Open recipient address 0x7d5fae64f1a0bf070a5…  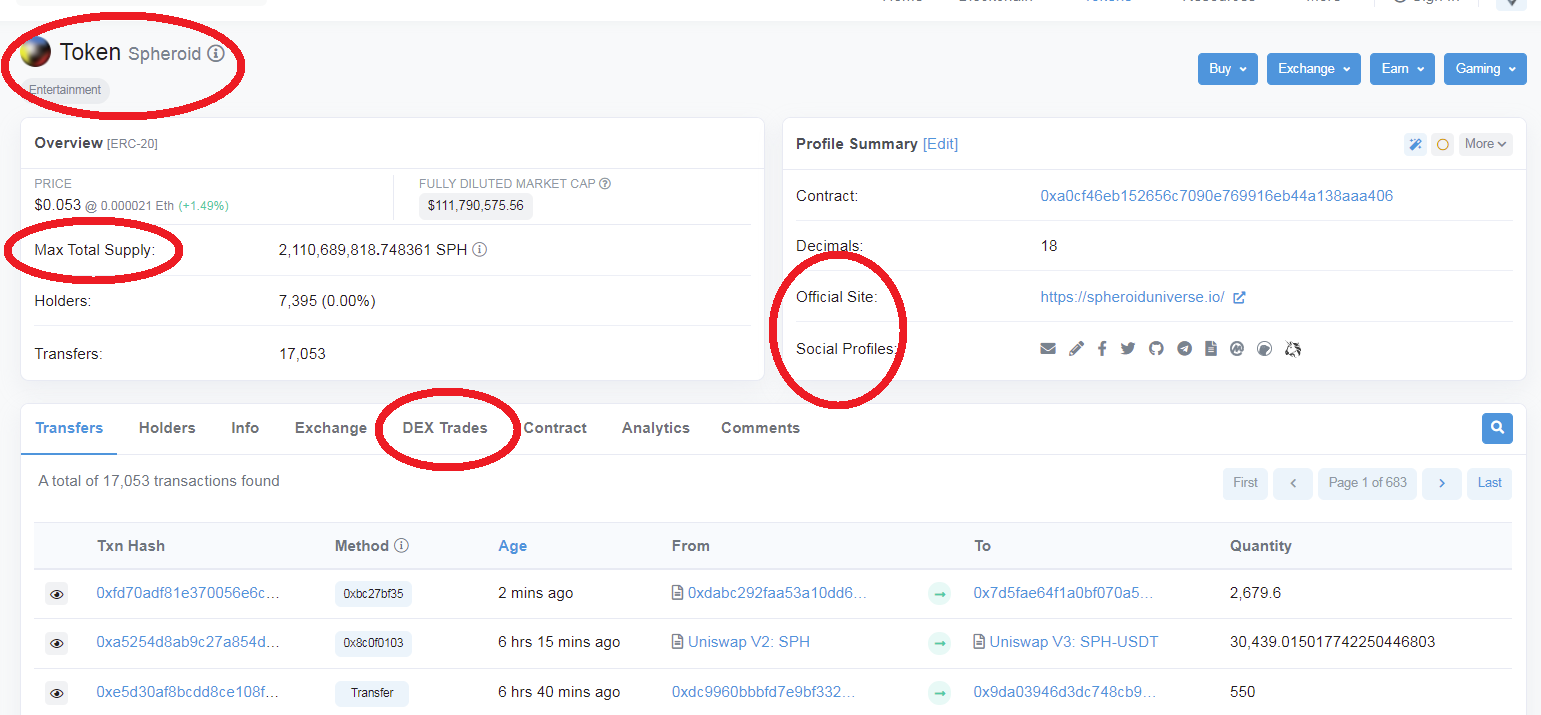[x=1064, y=593]
